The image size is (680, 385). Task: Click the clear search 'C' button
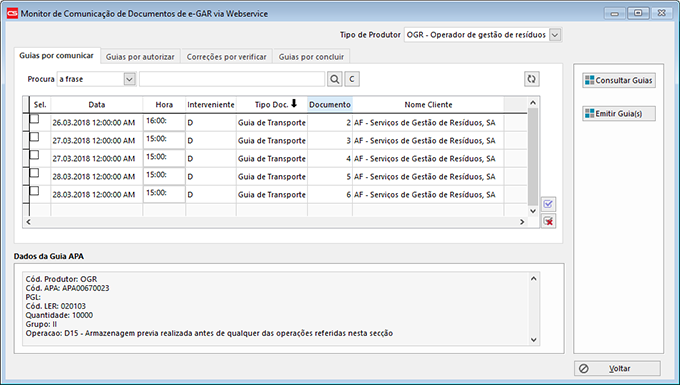pos(352,79)
